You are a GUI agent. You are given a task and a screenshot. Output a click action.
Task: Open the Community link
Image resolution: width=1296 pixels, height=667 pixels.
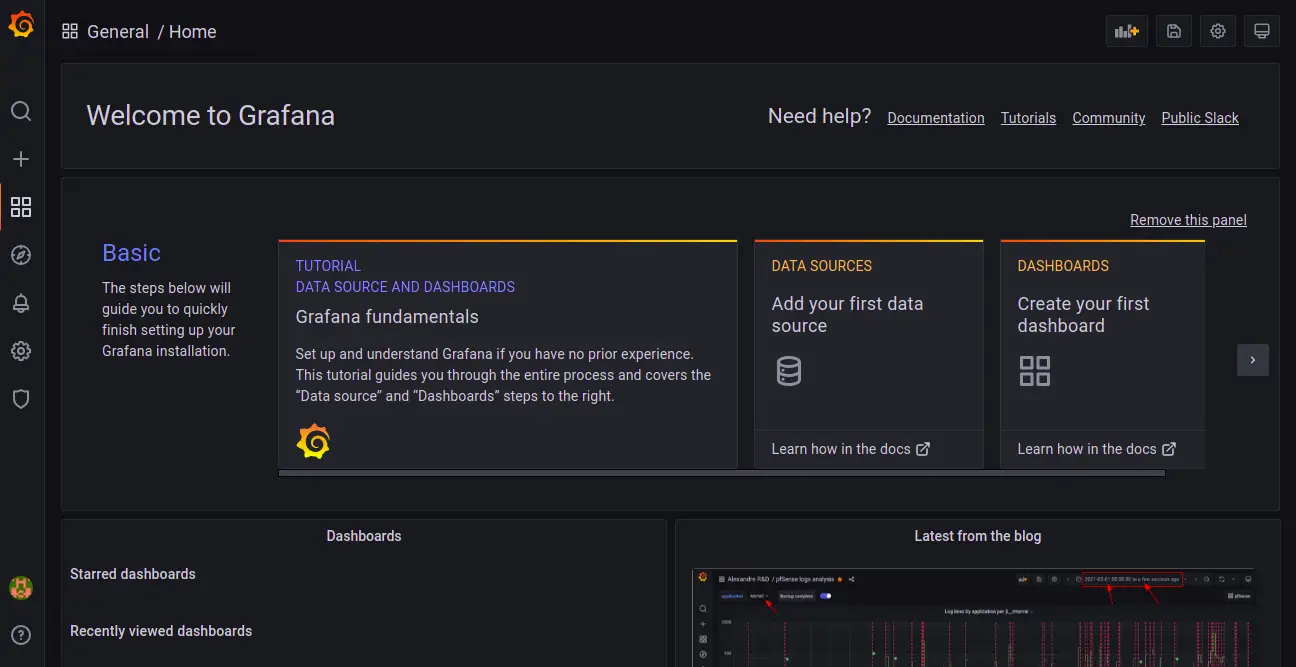tap(1109, 118)
